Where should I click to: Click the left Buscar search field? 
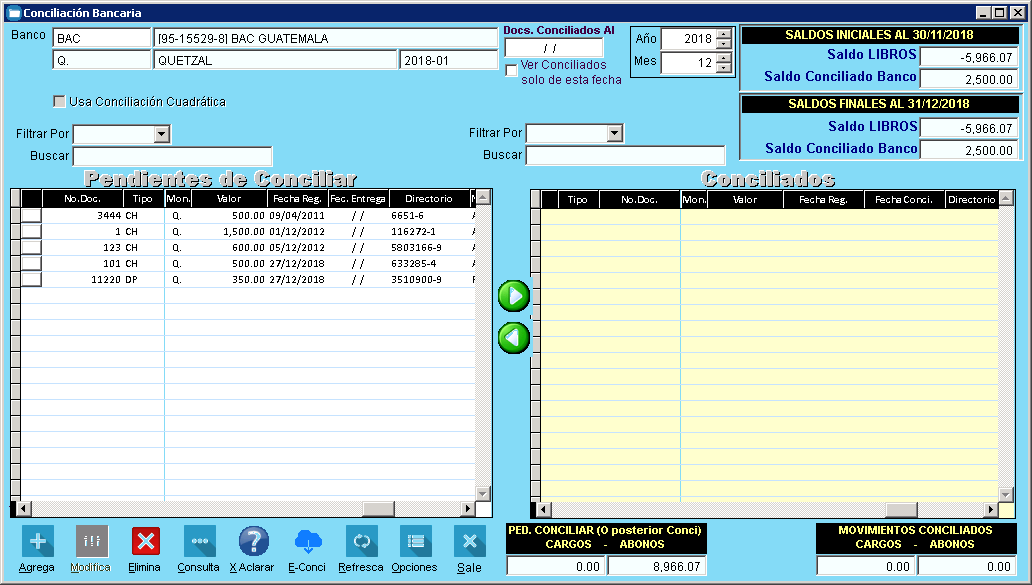point(172,156)
